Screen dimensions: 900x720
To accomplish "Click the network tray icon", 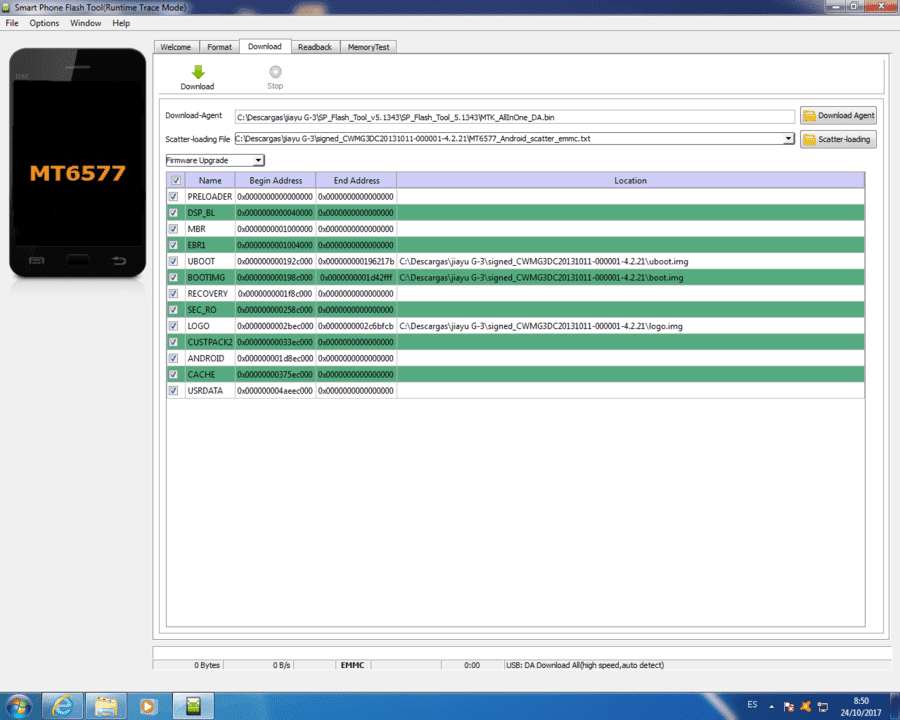I will pos(823,707).
